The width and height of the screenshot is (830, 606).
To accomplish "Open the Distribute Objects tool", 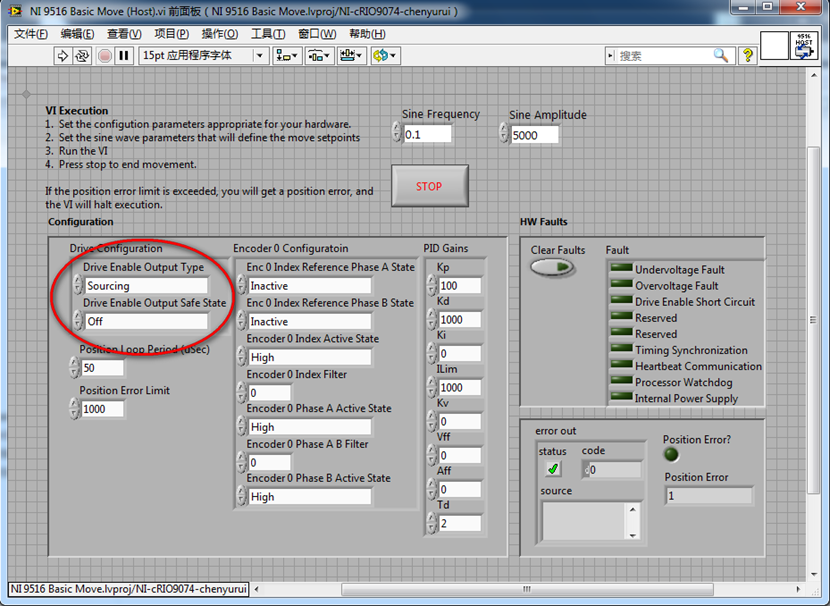I will [319, 56].
